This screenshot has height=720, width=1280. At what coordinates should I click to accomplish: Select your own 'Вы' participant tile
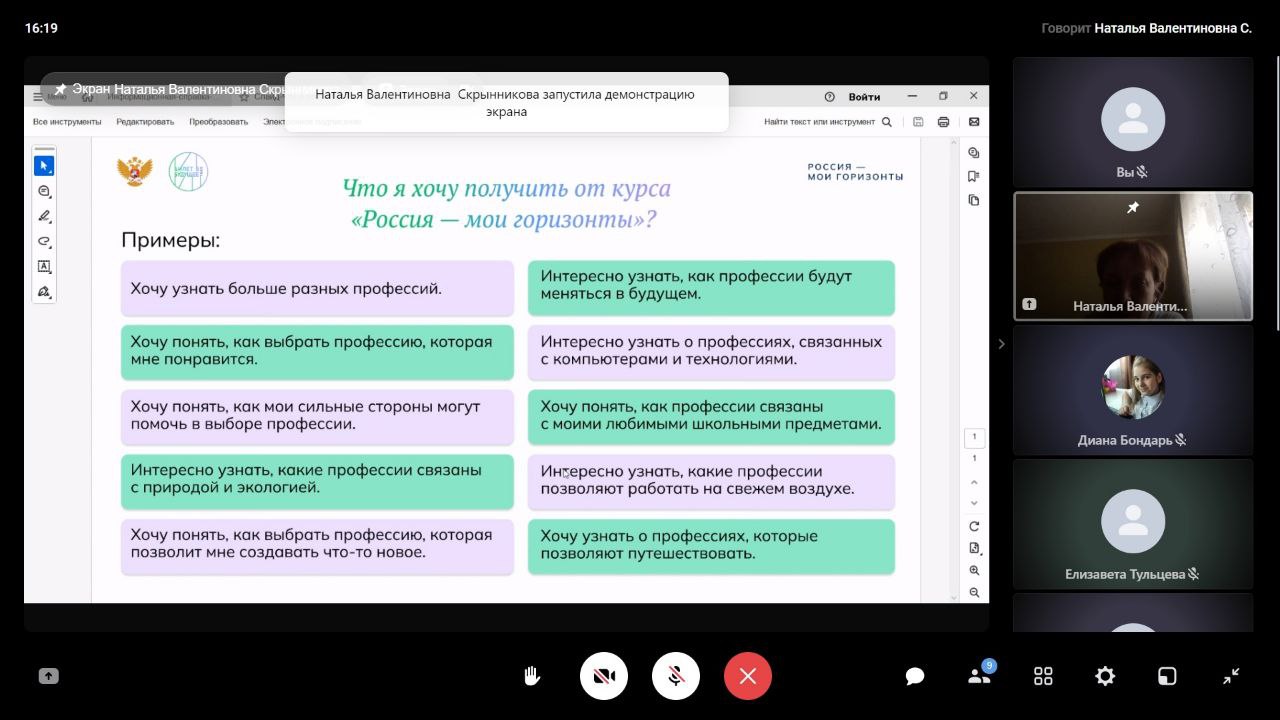point(1133,122)
